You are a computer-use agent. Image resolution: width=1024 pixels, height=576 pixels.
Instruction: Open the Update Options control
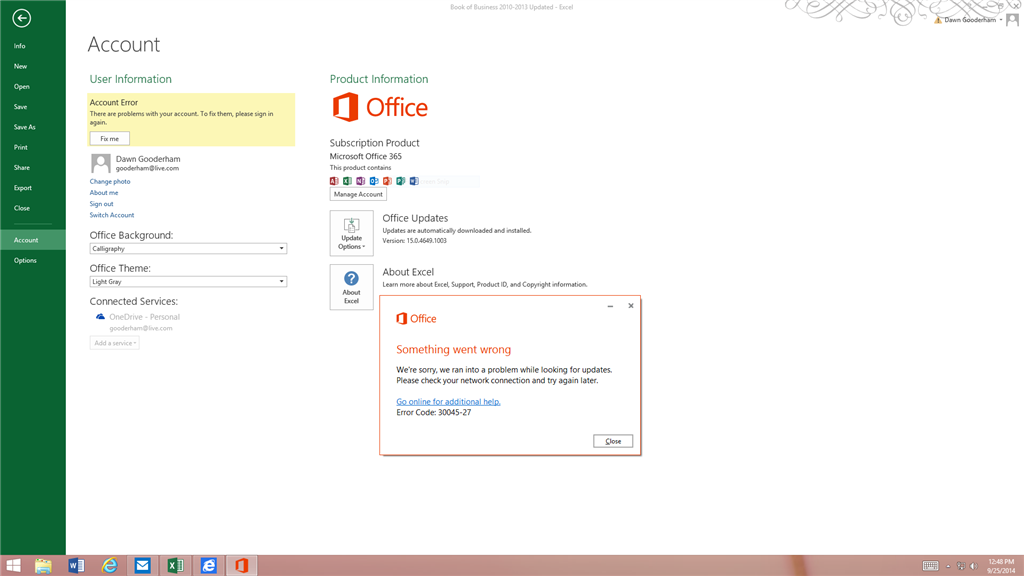[x=351, y=233]
